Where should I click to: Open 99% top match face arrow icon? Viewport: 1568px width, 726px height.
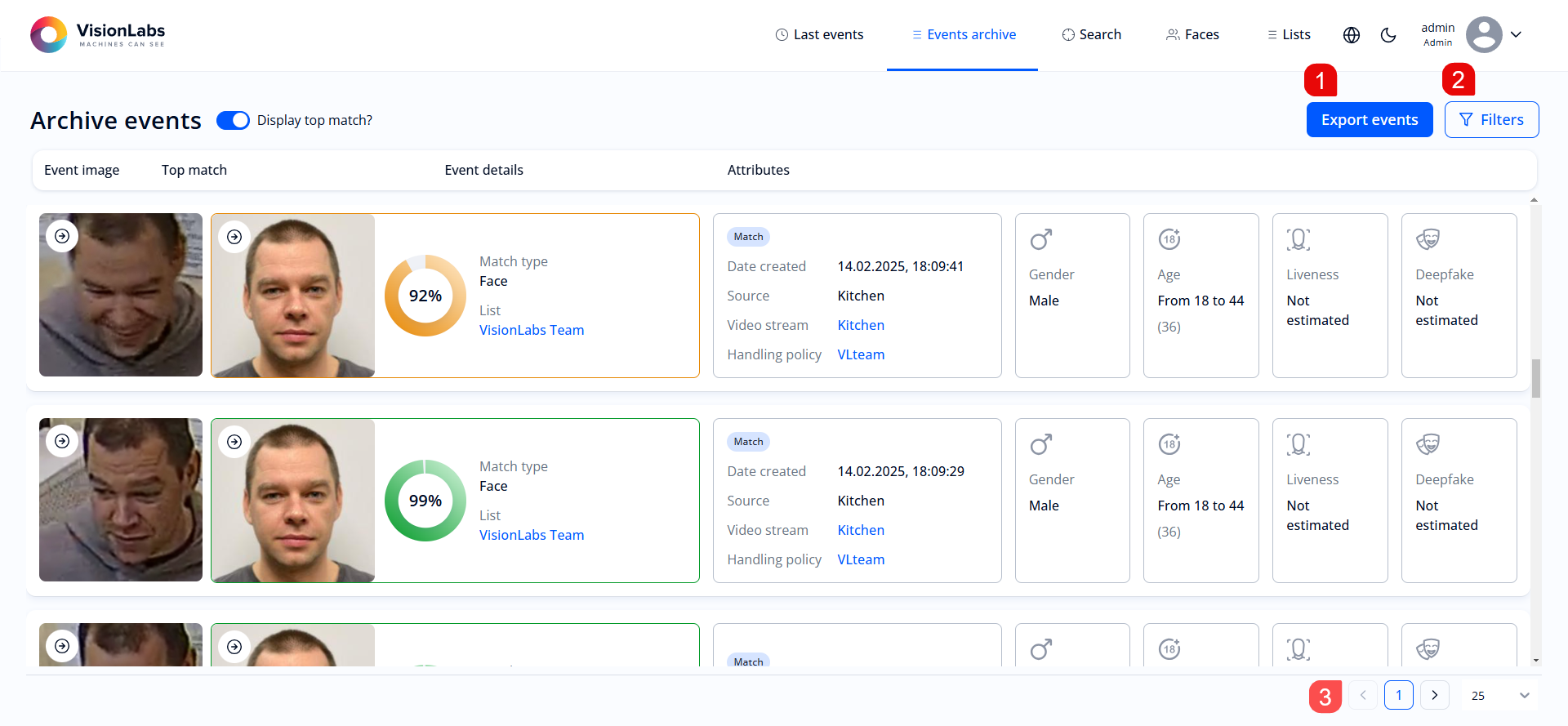click(x=234, y=442)
